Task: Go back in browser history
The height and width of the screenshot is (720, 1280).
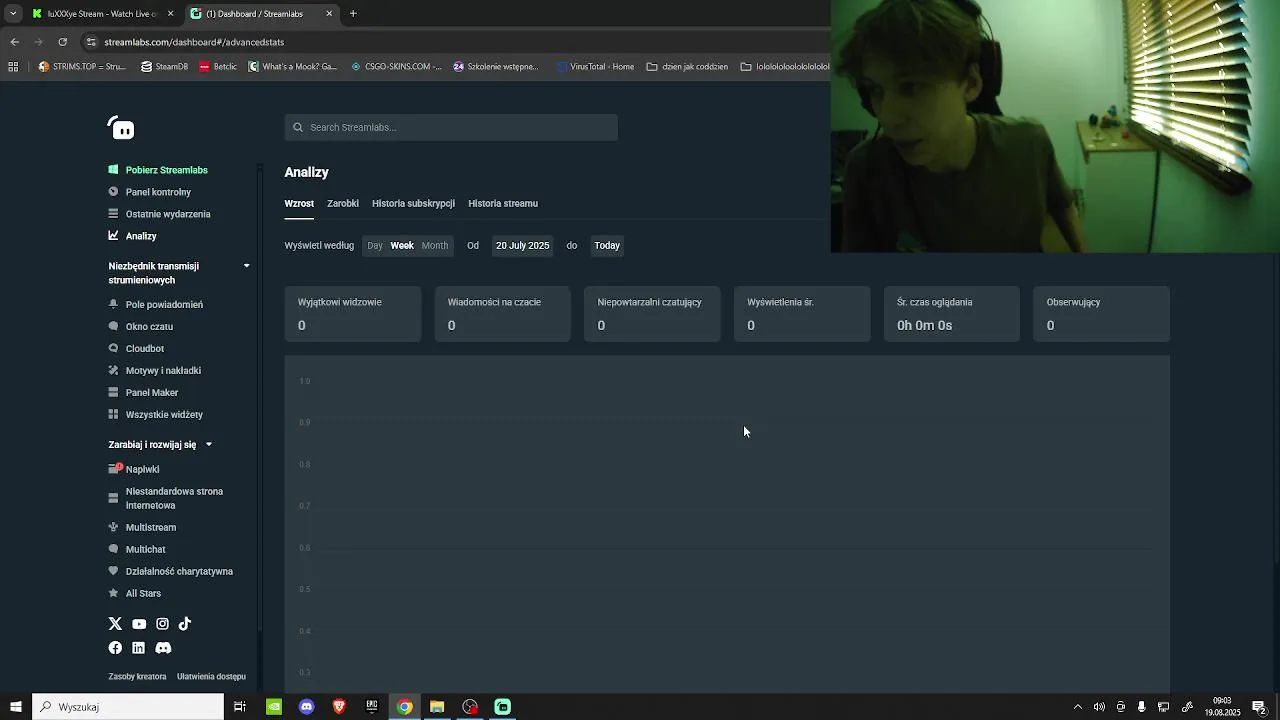Action: pyautogui.click(x=14, y=42)
